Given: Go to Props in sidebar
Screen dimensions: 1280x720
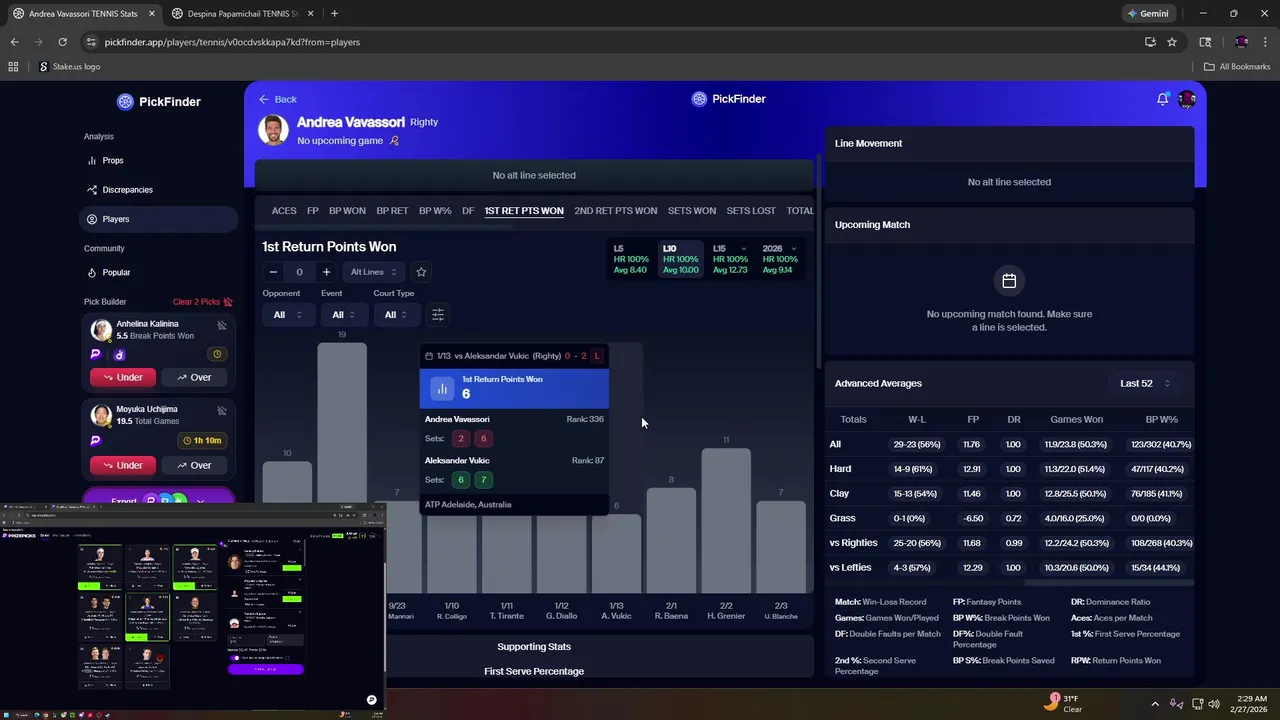Looking at the screenshot, I should (159, 161).
